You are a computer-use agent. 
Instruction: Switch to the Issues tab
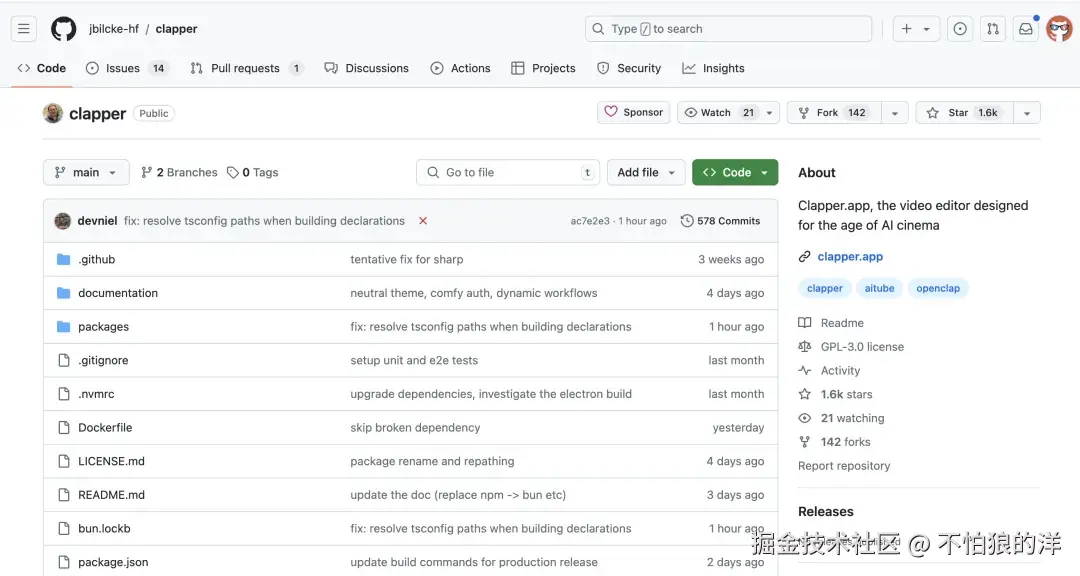tap(128, 68)
